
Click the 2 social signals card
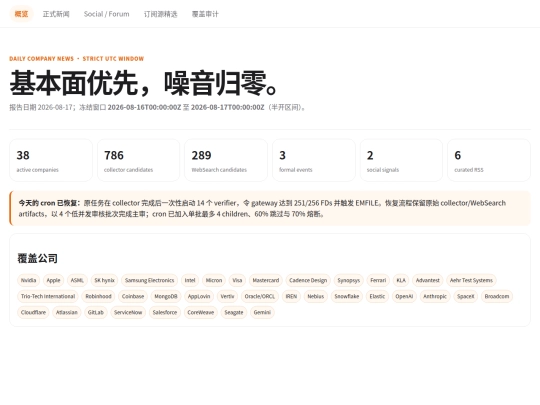[x=401, y=160]
